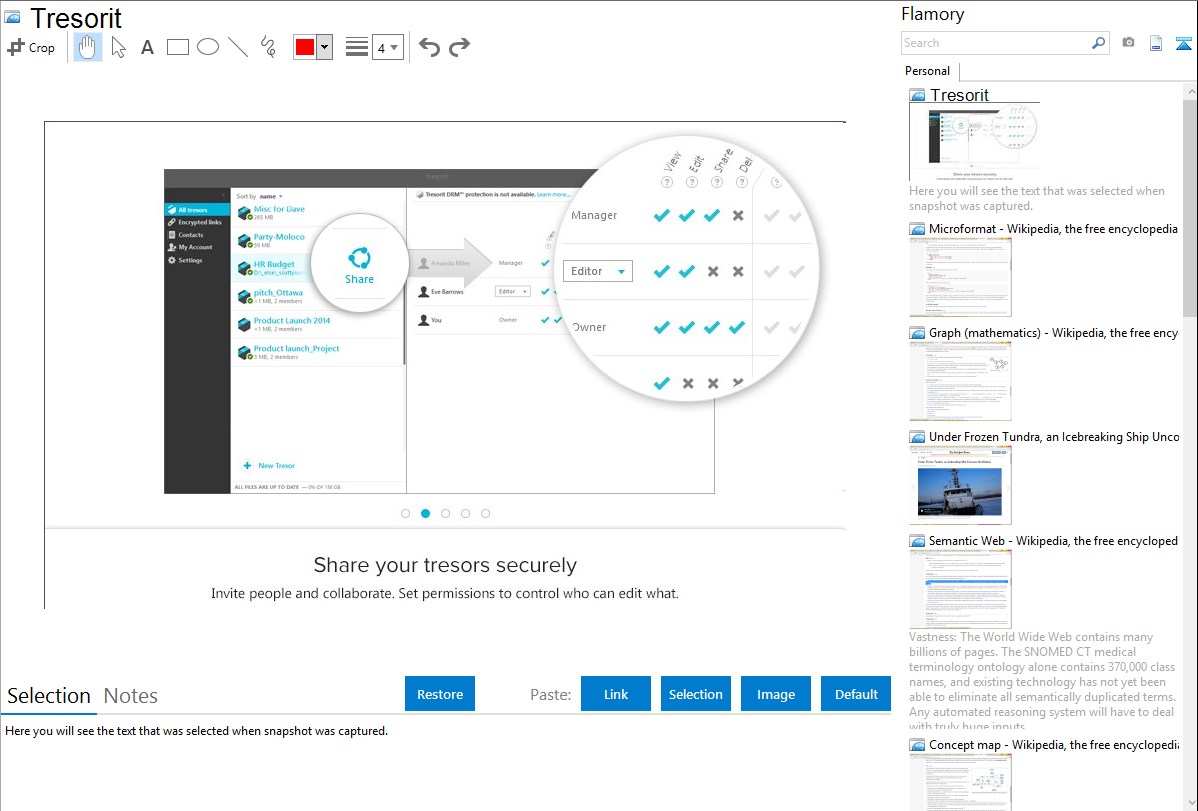Switch to the Notes tab

click(131, 696)
